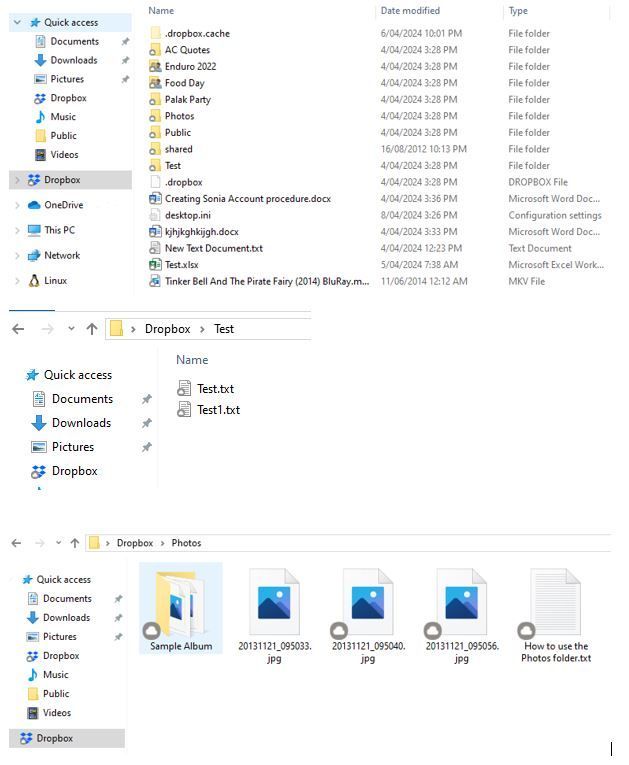Click the Name column header in the Test window

point(192,360)
